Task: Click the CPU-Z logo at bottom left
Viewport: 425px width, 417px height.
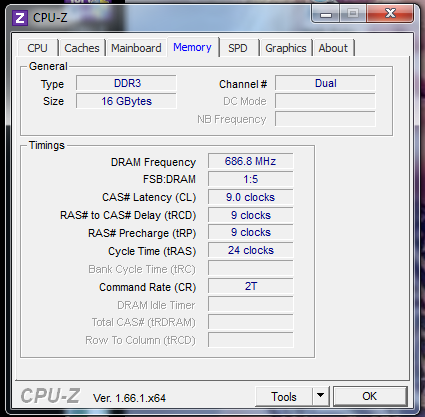Action: coord(50,396)
